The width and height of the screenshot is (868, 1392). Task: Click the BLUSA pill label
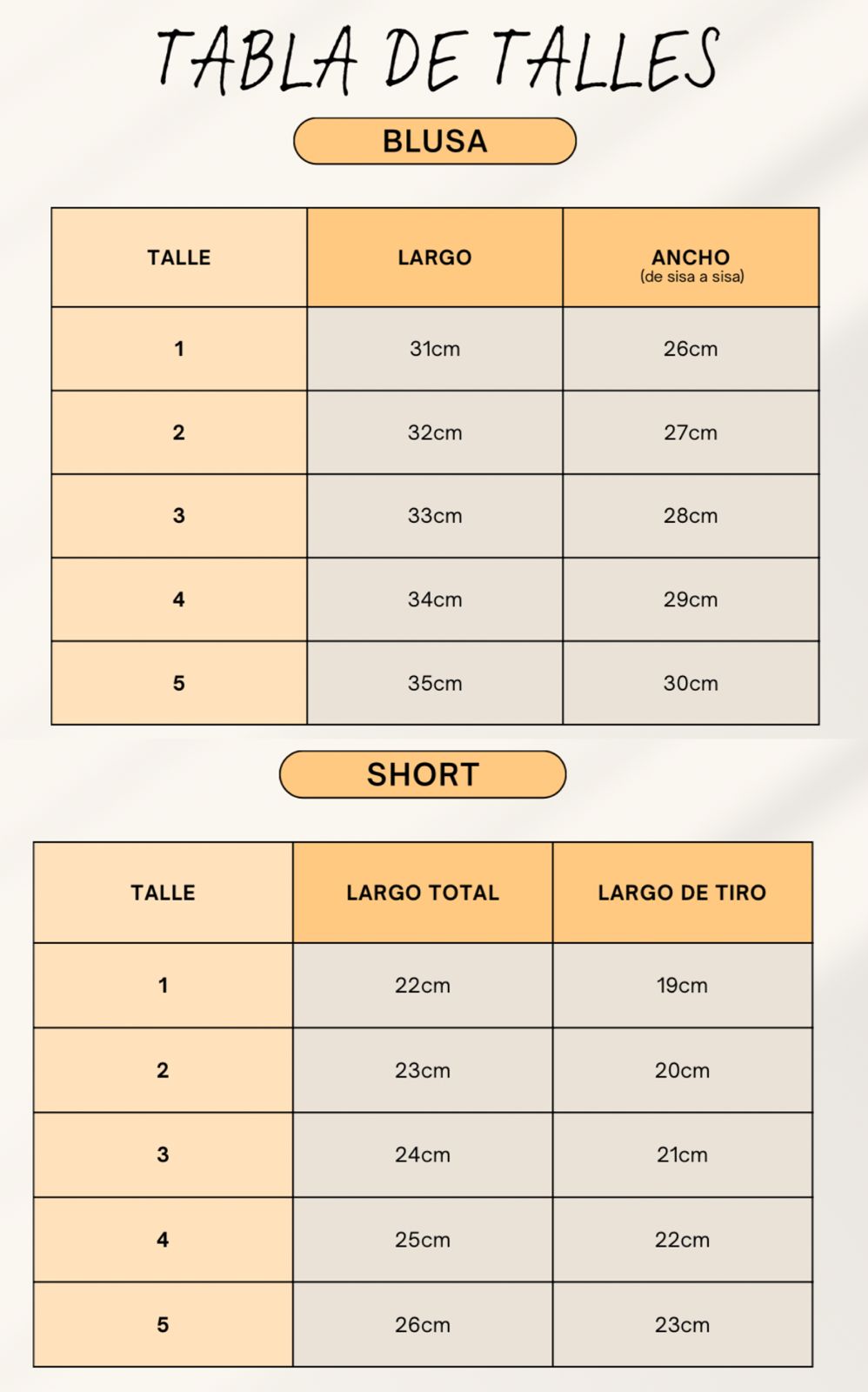[435, 141]
